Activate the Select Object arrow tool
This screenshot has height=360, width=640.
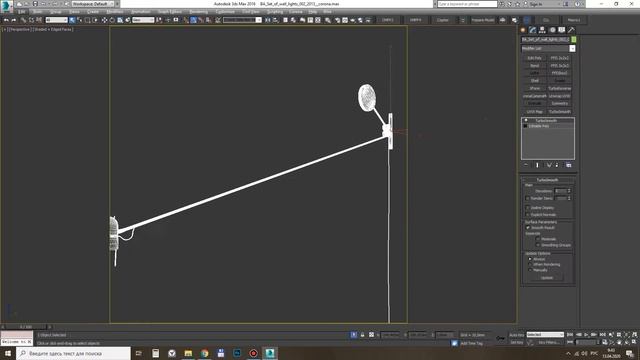(72, 20)
